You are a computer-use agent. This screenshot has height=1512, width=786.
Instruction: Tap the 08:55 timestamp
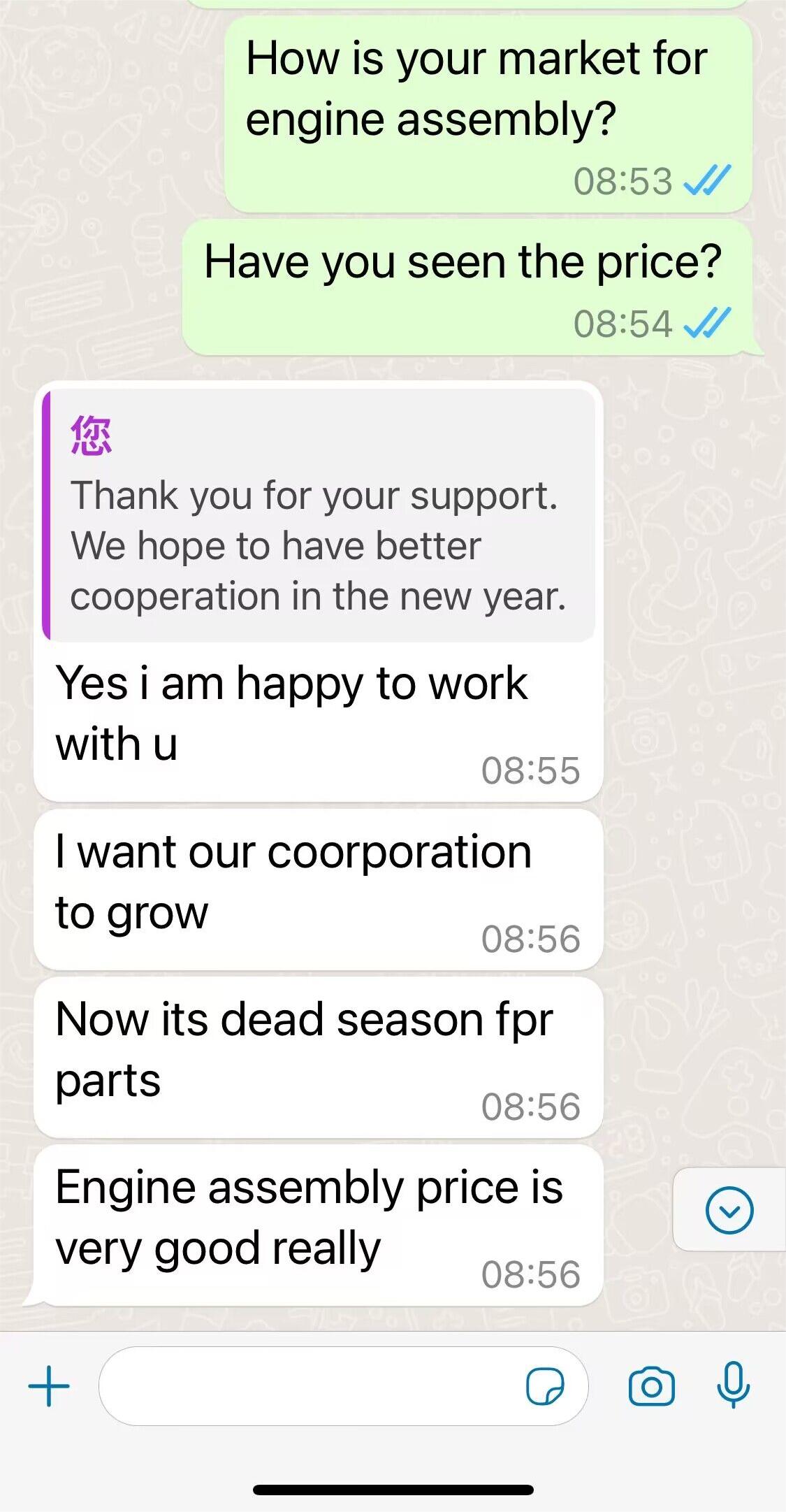point(530,770)
